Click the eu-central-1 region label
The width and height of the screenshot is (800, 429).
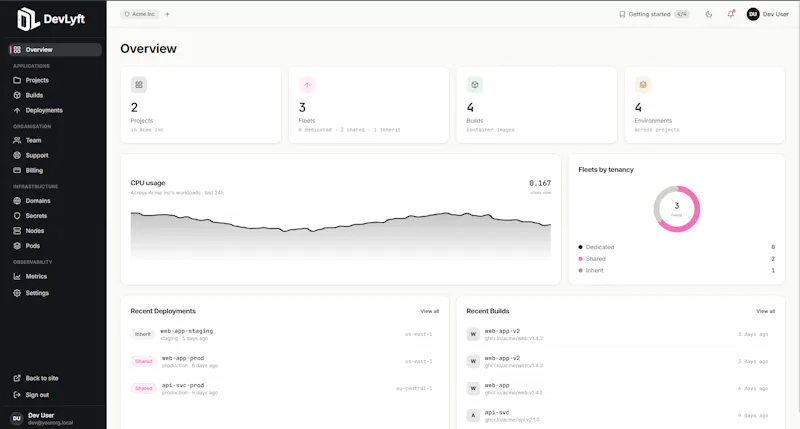[x=414, y=388]
